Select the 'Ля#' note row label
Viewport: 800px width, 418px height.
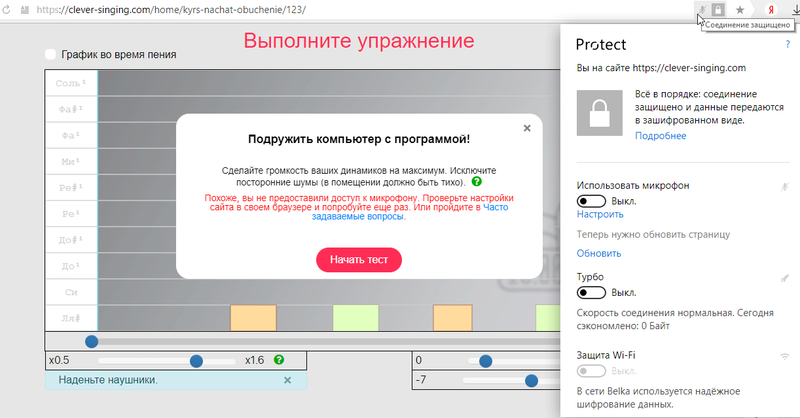[71, 318]
